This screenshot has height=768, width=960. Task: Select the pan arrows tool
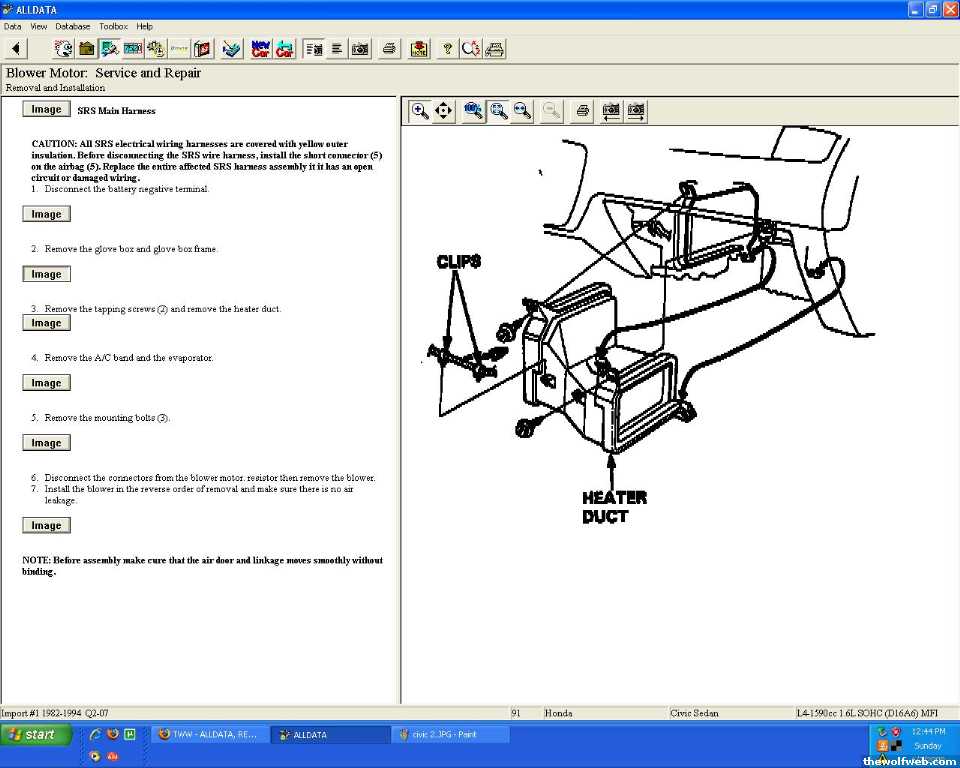click(x=444, y=111)
